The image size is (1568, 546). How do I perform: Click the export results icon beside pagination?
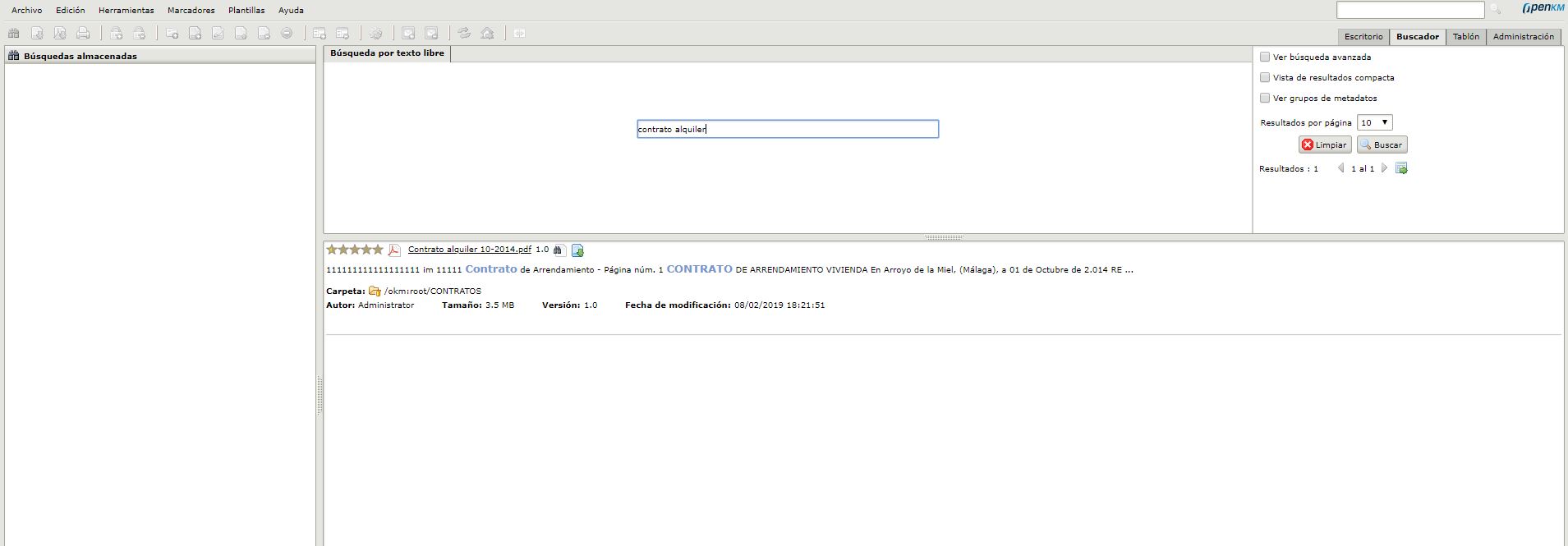[x=1401, y=168]
